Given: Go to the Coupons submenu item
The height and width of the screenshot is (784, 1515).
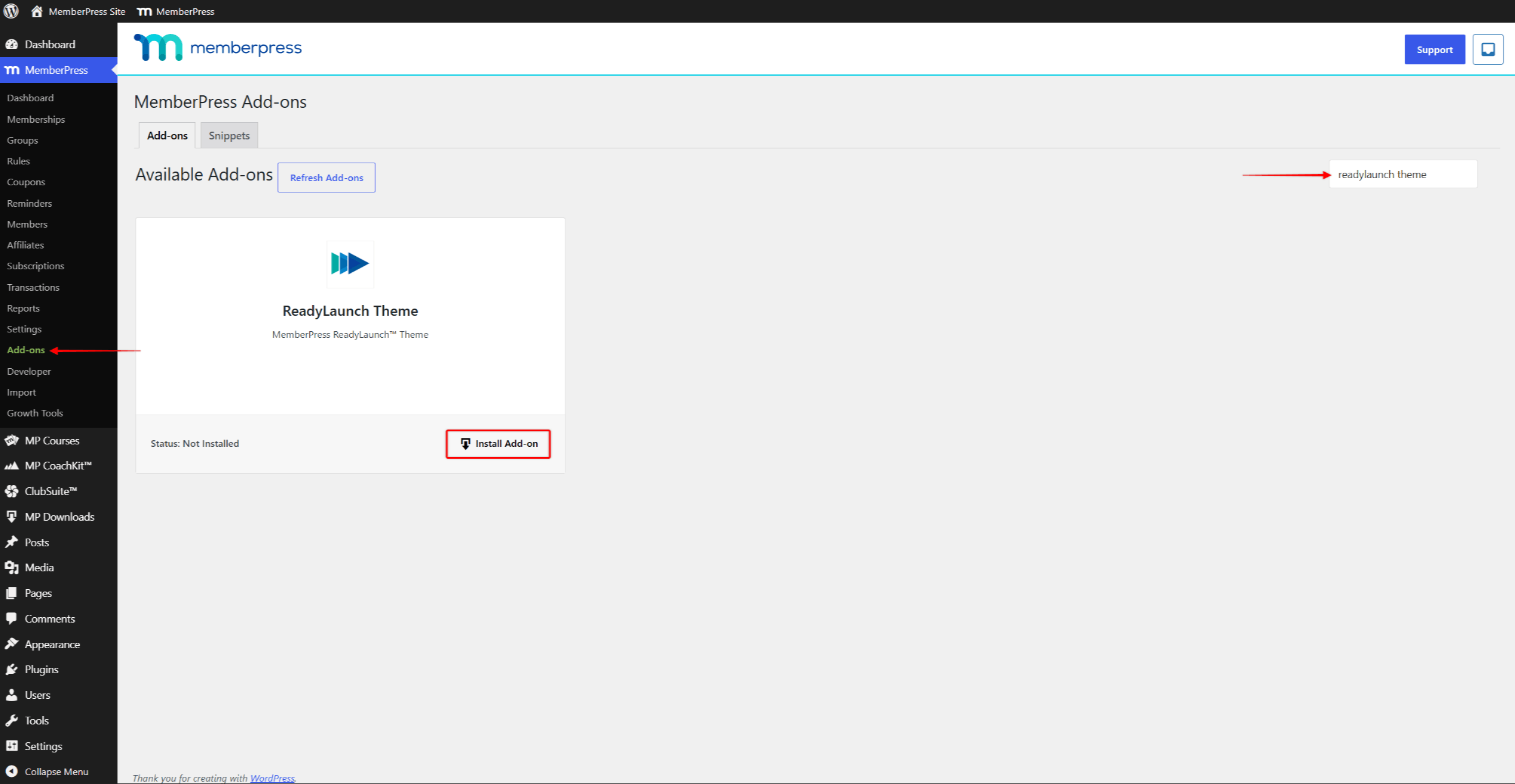Looking at the screenshot, I should pos(26,182).
